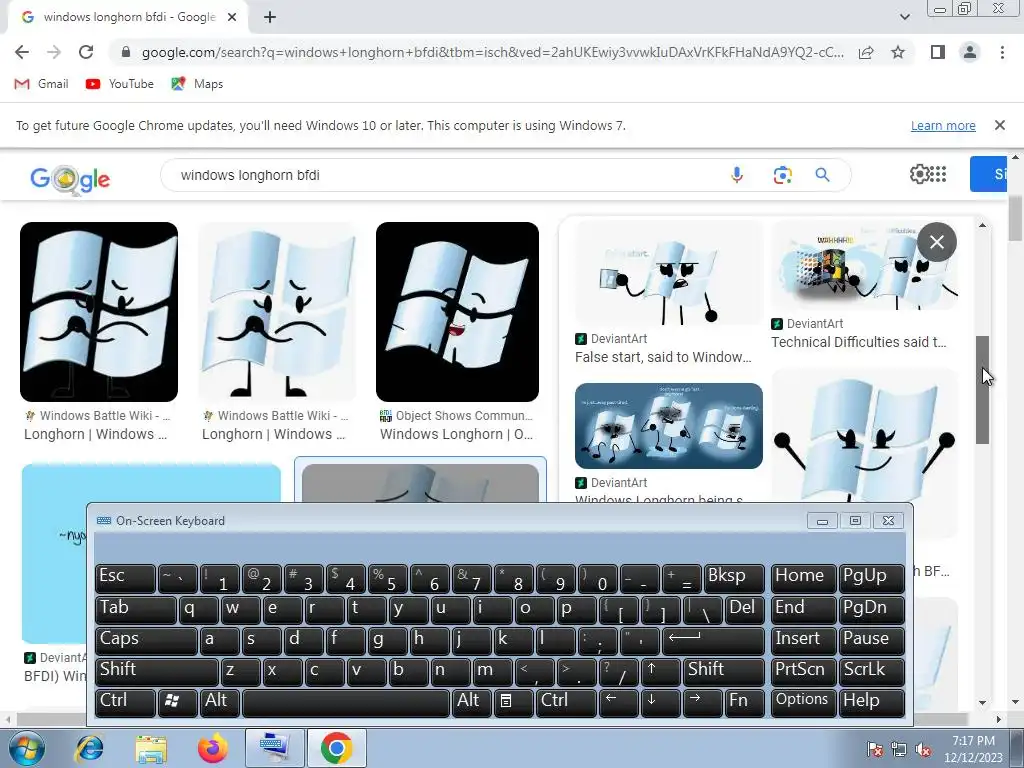Open Google Lens image search icon
The image size is (1024, 768).
point(782,175)
